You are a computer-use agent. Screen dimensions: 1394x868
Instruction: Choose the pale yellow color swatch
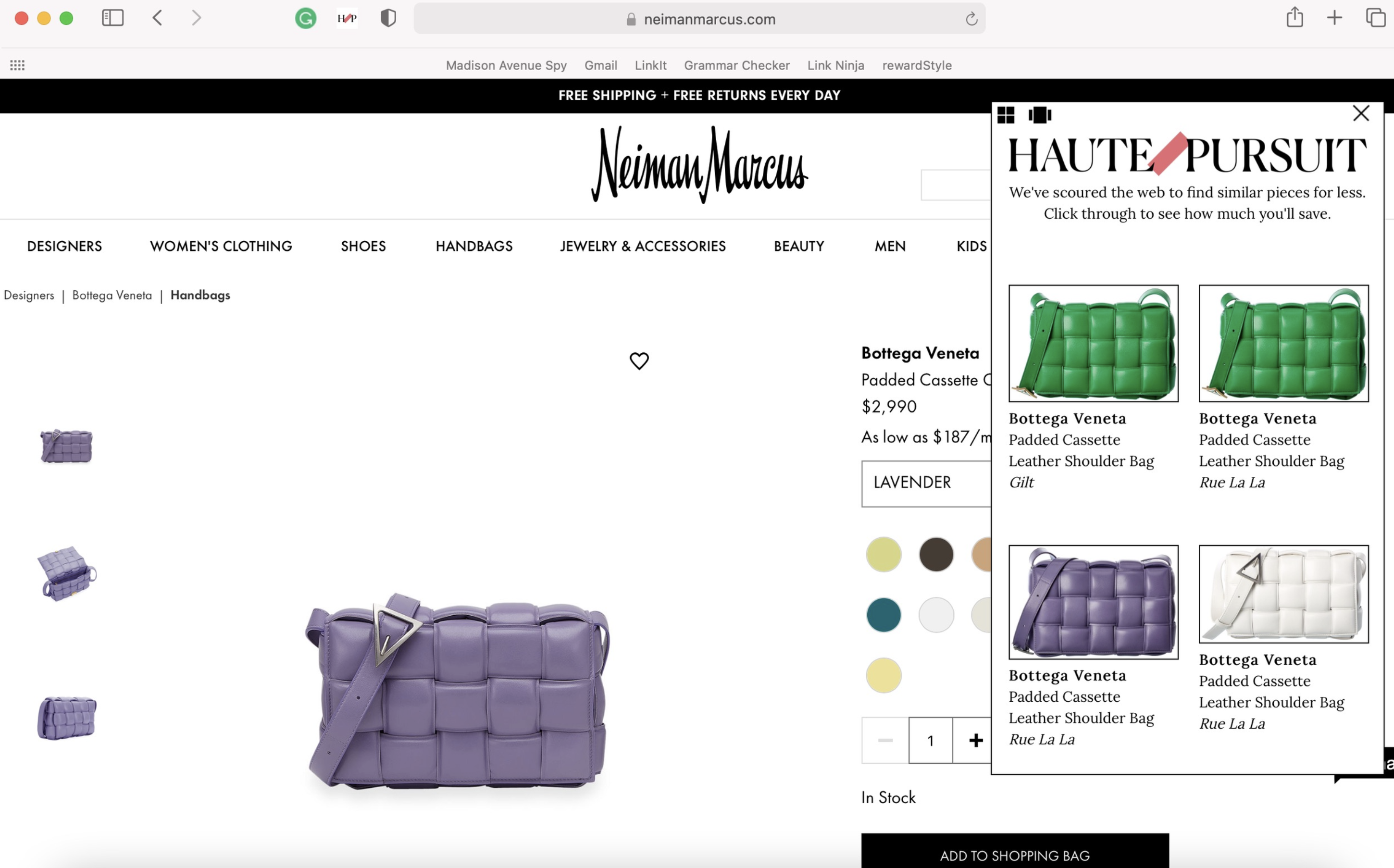pyautogui.click(x=884, y=675)
